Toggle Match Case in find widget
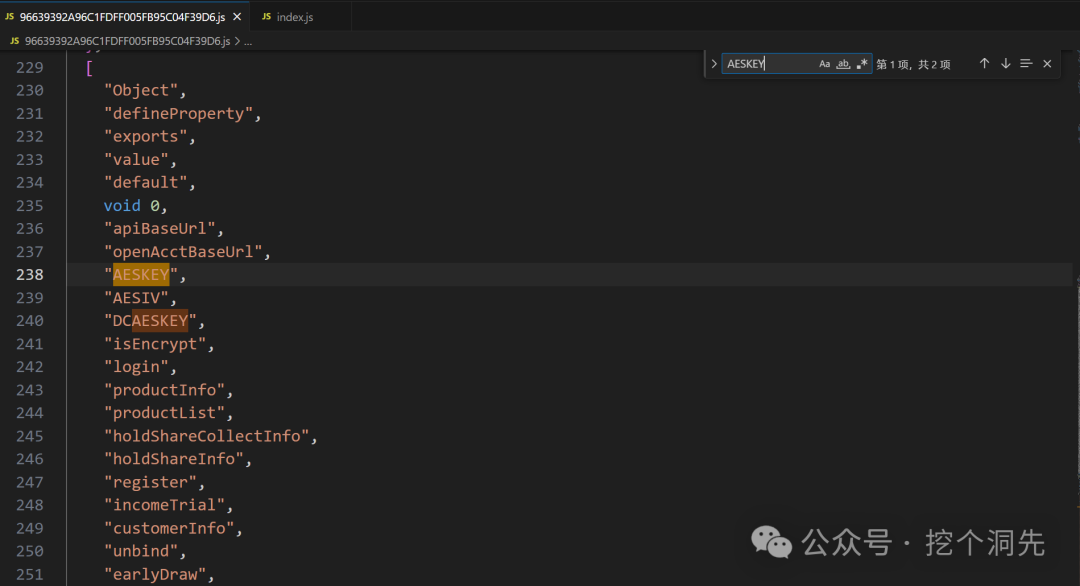The width and height of the screenshot is (1080, 586). coord(824,64)
